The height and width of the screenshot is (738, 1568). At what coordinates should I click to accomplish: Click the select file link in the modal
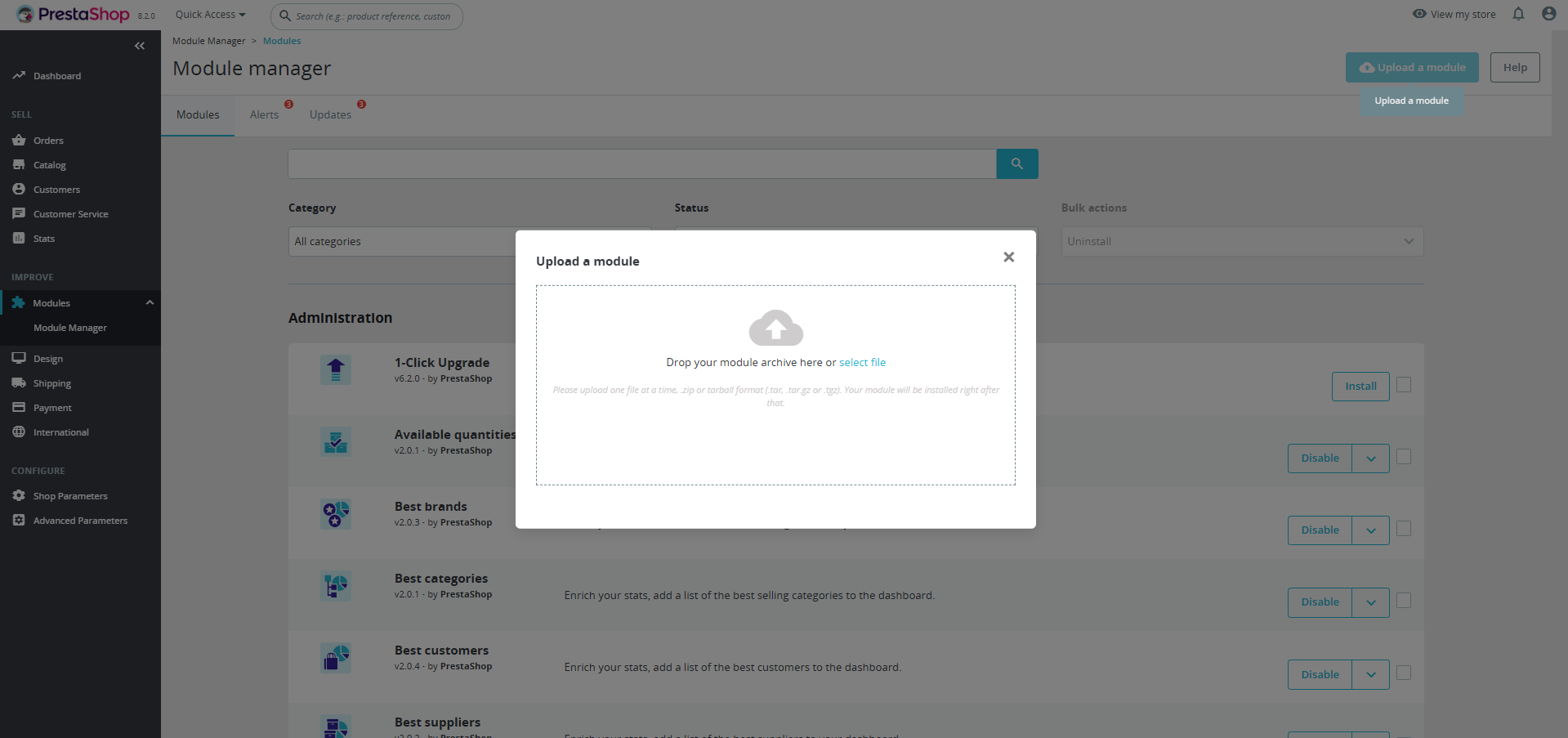tap(862, 362)
